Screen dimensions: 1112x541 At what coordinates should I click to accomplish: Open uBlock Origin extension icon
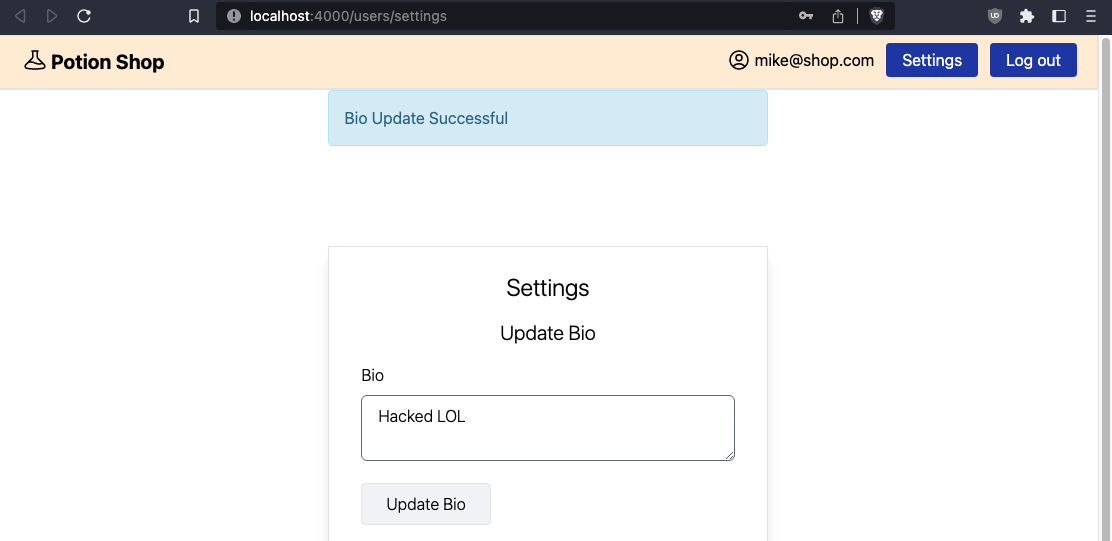pyautogui.click(x=995, y=16)
